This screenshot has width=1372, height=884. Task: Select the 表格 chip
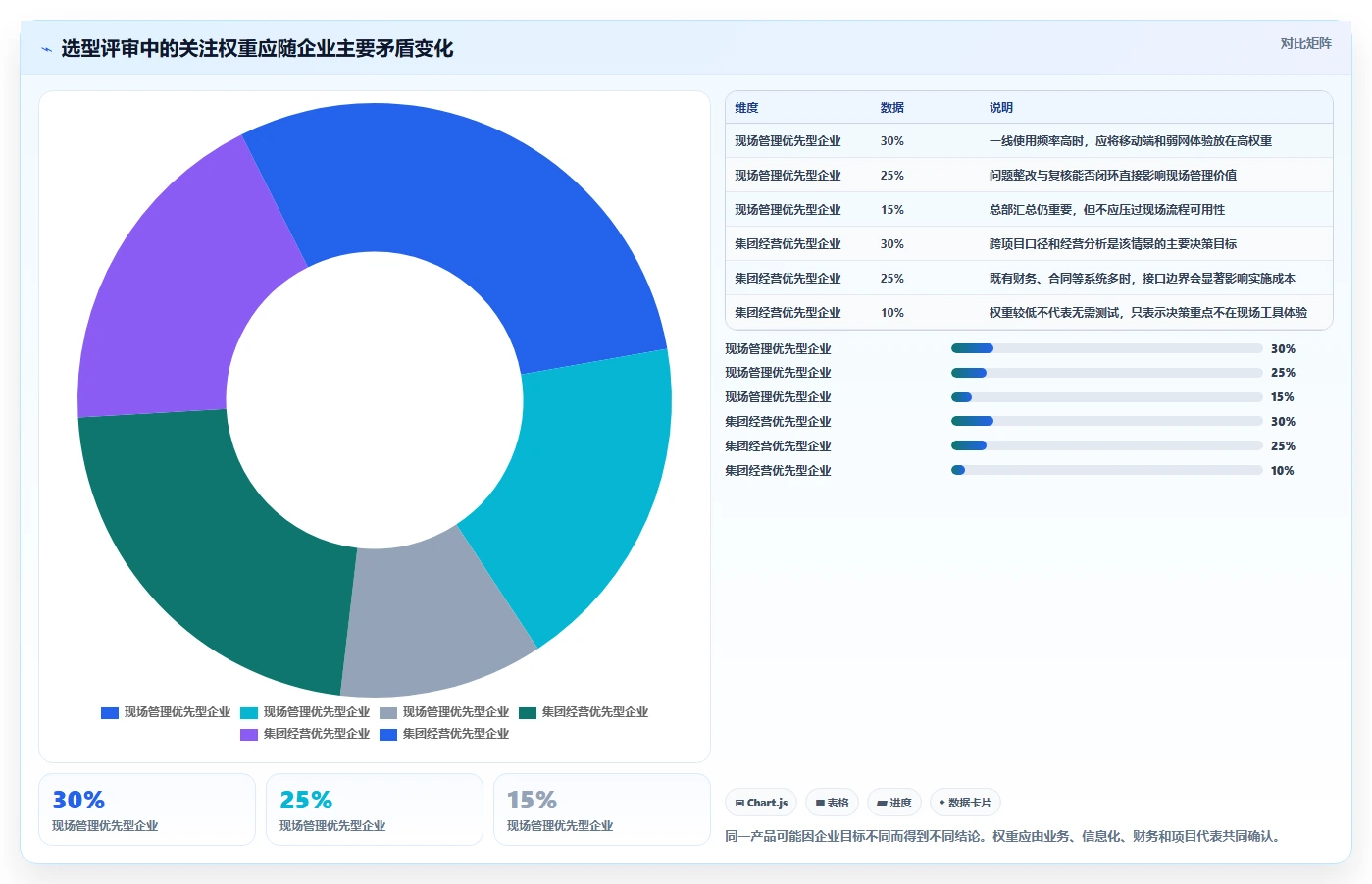coord(833,803)
